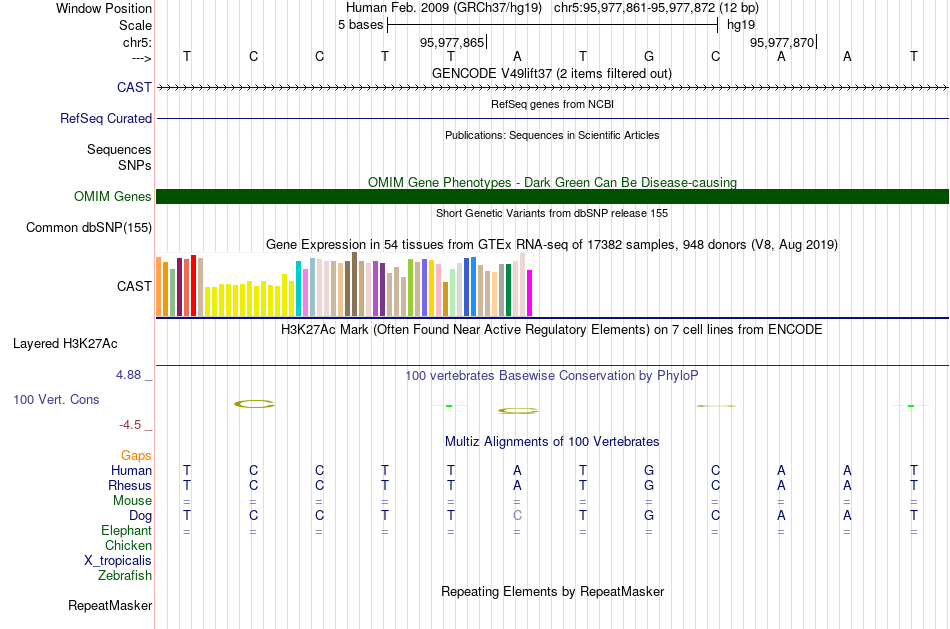This screenshot has height=629, width=950.
Task: Open the Common dbSNP(155) track label
Action: [x=88, y=227]
